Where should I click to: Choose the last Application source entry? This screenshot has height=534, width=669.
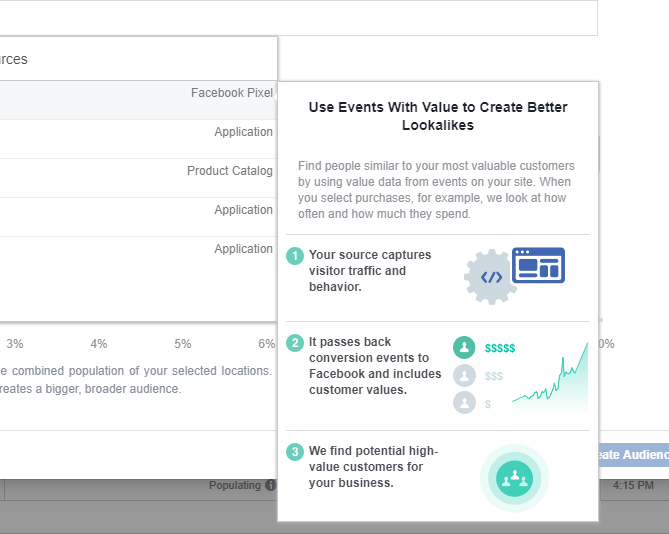tap(138, 256)
